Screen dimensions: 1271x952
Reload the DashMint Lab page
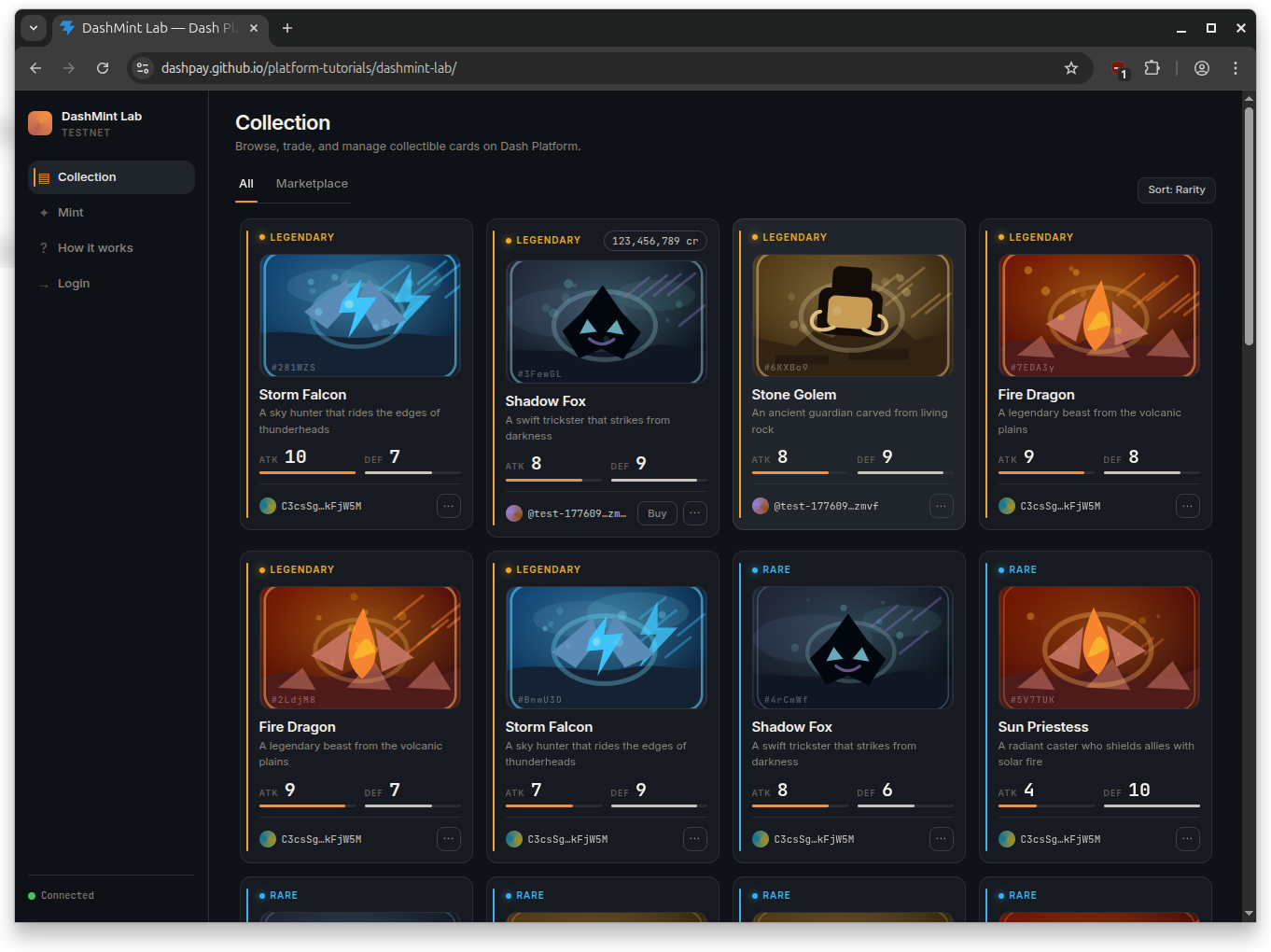103,68
